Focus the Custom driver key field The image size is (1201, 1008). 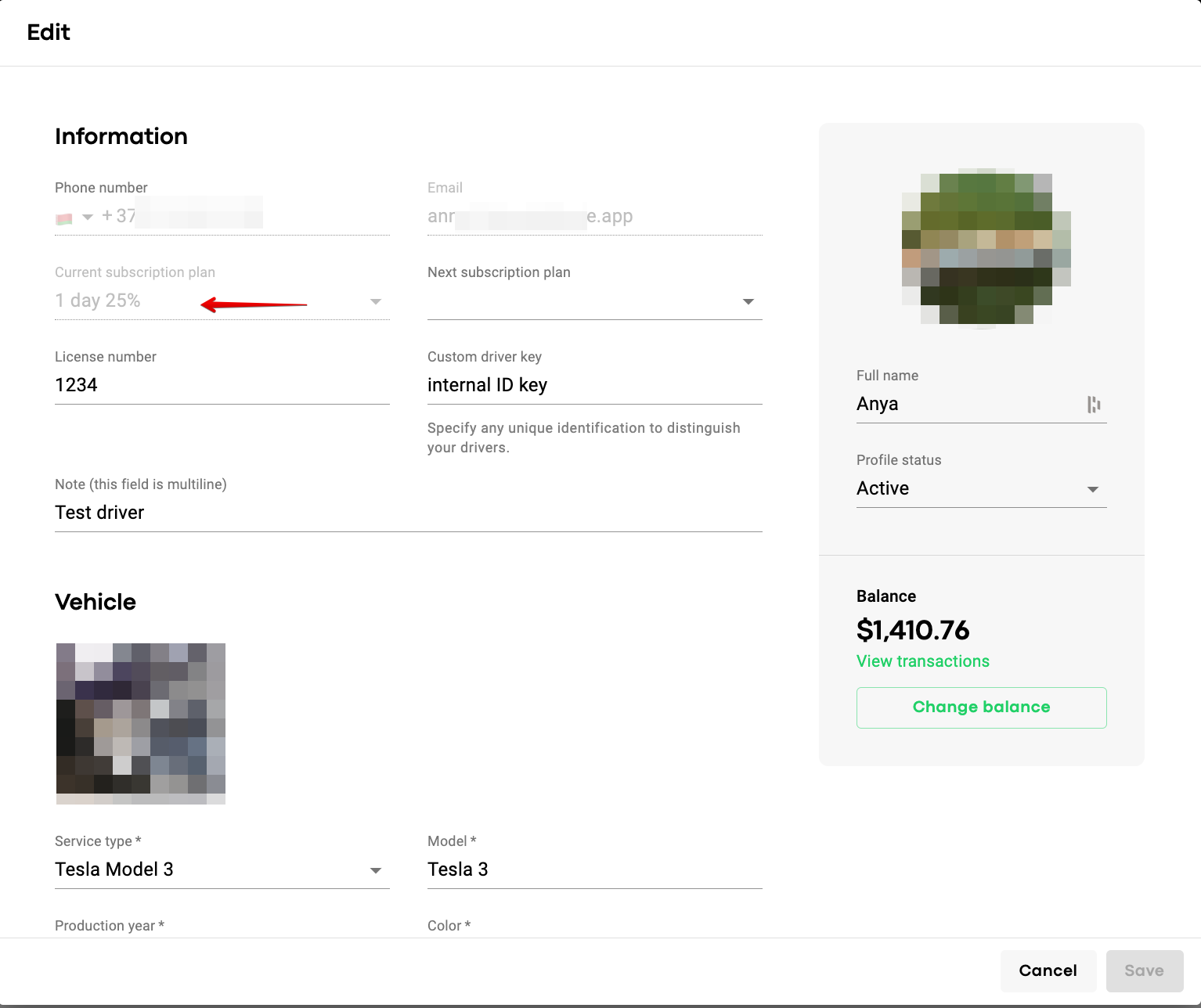point(595,385)
